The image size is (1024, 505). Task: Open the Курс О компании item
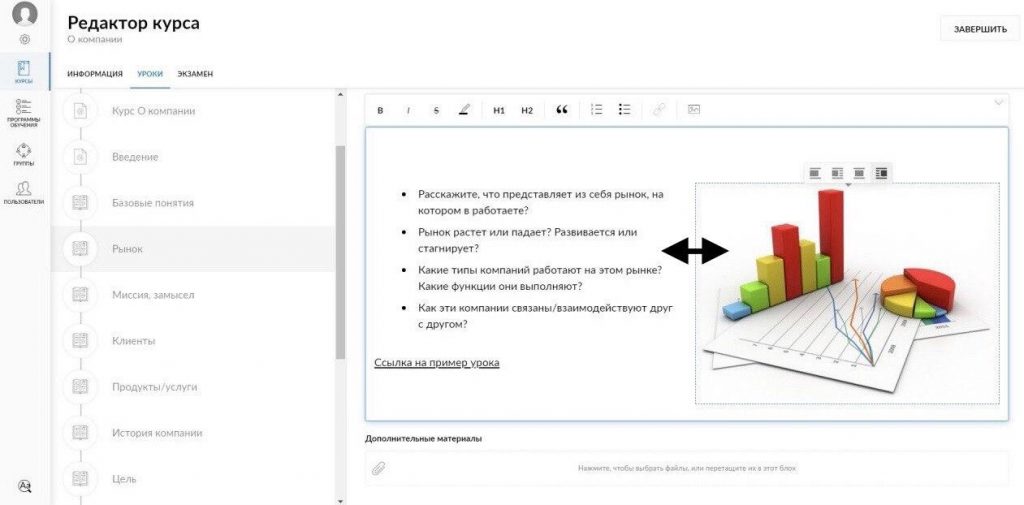pos(193,111)
